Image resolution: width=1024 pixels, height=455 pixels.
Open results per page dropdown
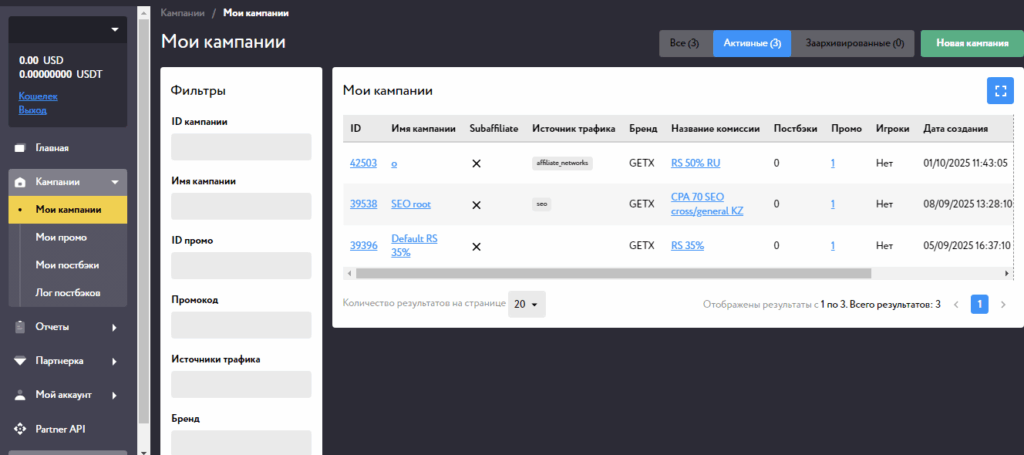[526, 304]
